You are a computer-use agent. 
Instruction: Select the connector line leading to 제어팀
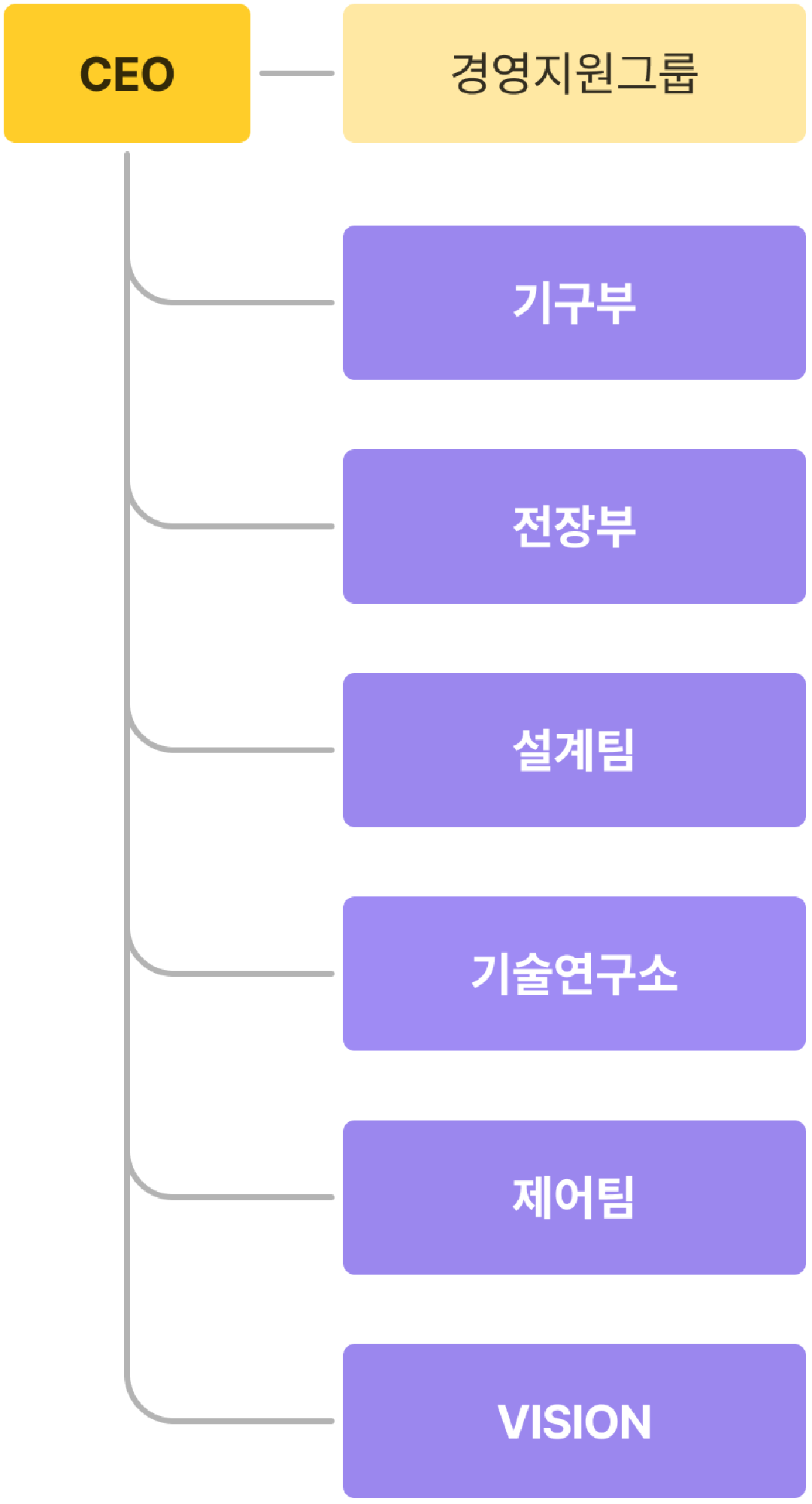pyautogui.click(x=241, y=1196)
